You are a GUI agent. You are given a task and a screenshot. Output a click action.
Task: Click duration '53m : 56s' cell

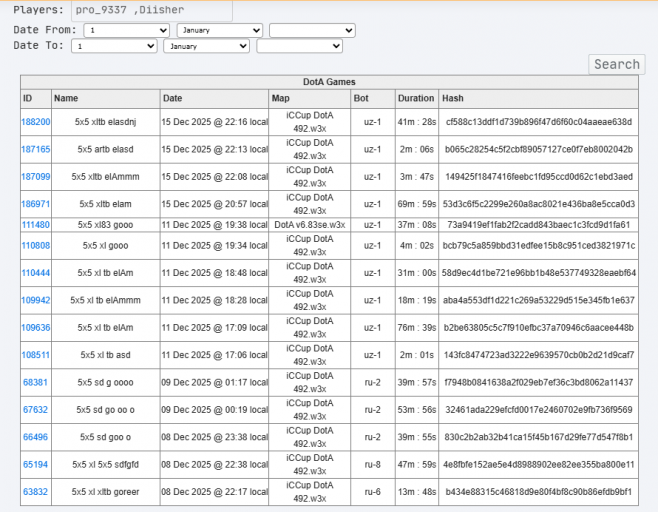coord(417,410)
